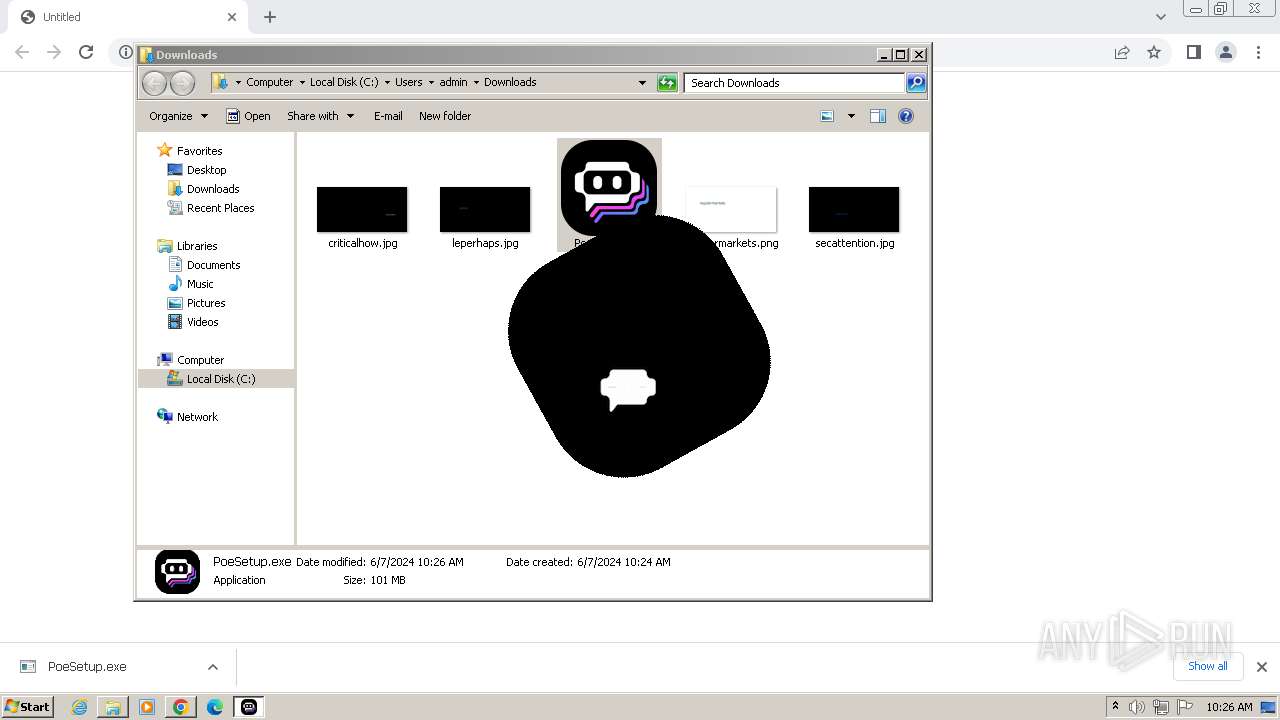The width and height of the screenshot is (1280, 720).
Task: Open media player taskbar icon
Action: tap(147, 707)
